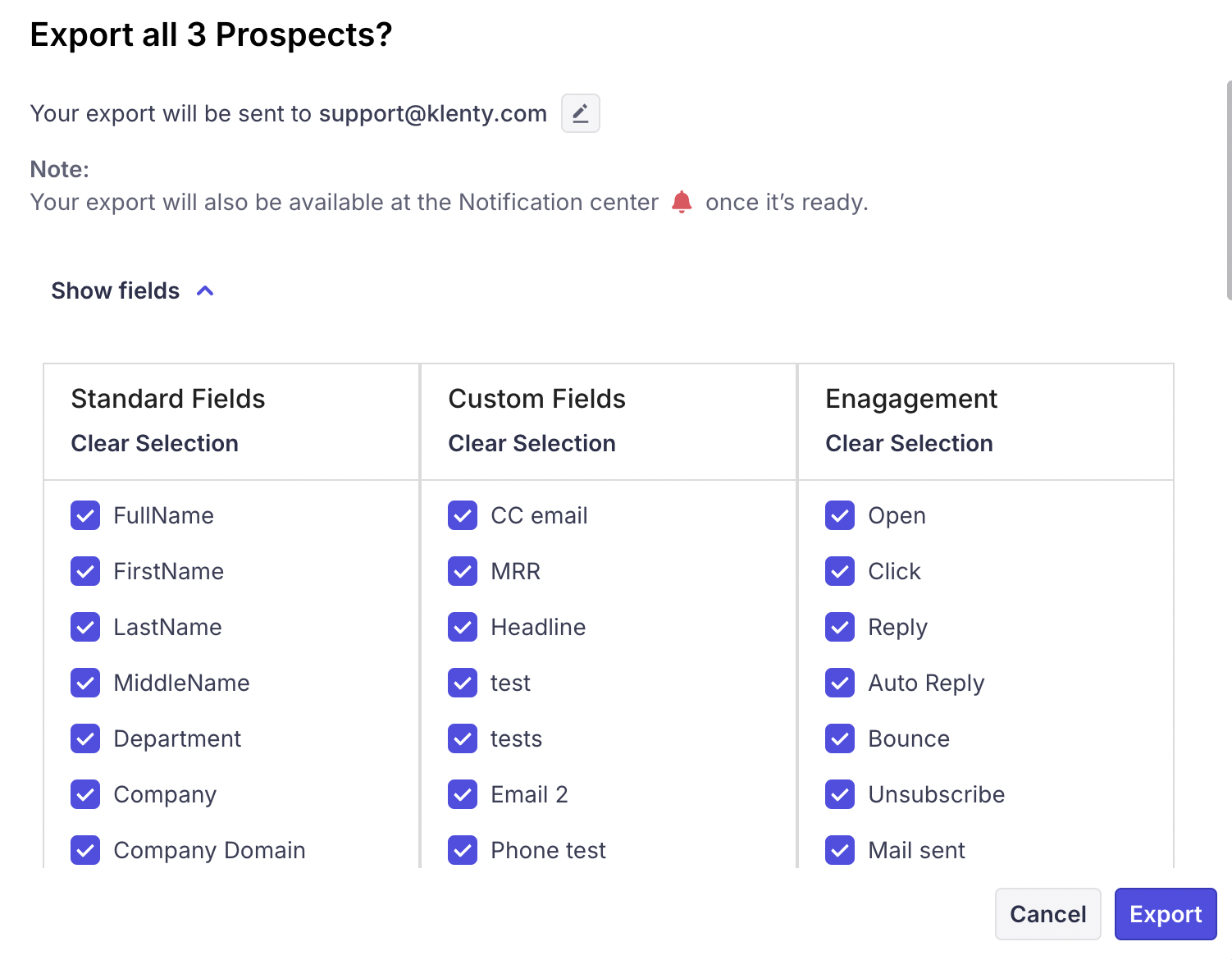Click the dialog's vertical scrollbar
Image resolution: width=1232 pixels, height=960 pixels.
click(1228, 190)
